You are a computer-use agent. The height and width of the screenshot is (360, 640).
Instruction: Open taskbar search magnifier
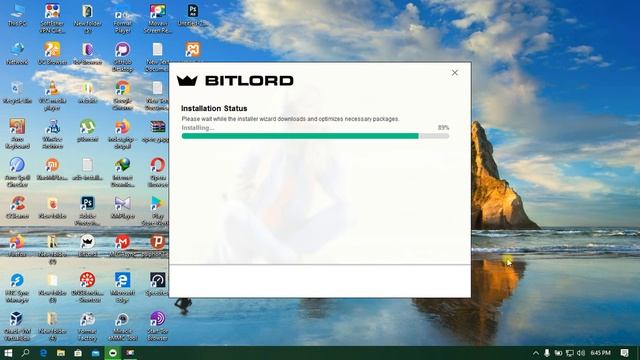tap(25, 353)
